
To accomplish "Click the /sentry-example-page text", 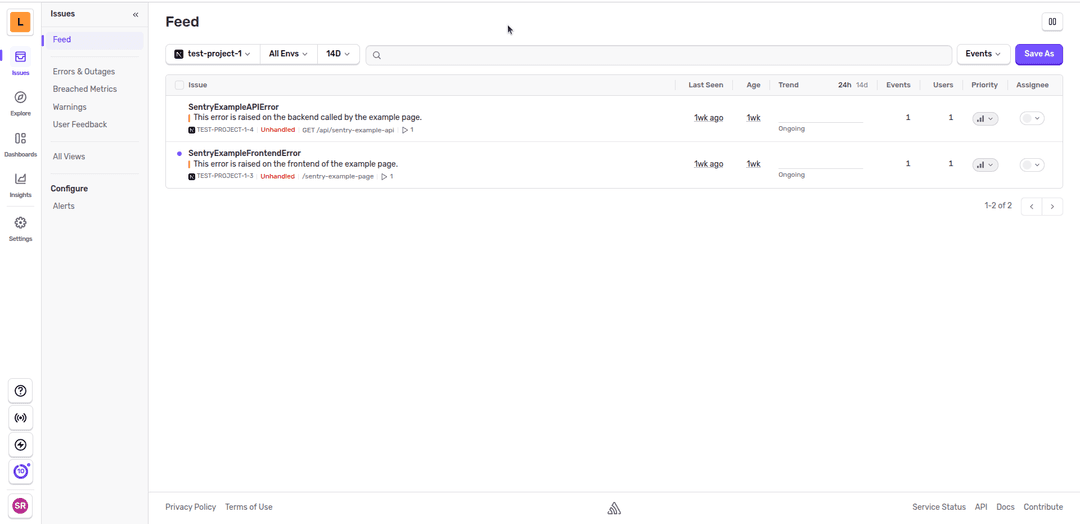I will tap(338, 176).
